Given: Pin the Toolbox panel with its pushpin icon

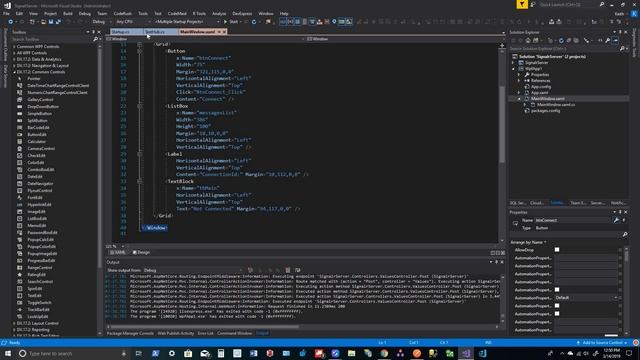Looking at the screenshot, I should point(93,32).
